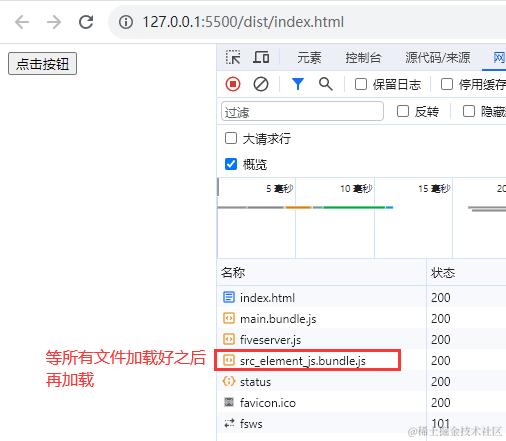This screenshot has width=506, height=441.
Task: Click the 101 status of fsws
Action: (x=441, y=423)
